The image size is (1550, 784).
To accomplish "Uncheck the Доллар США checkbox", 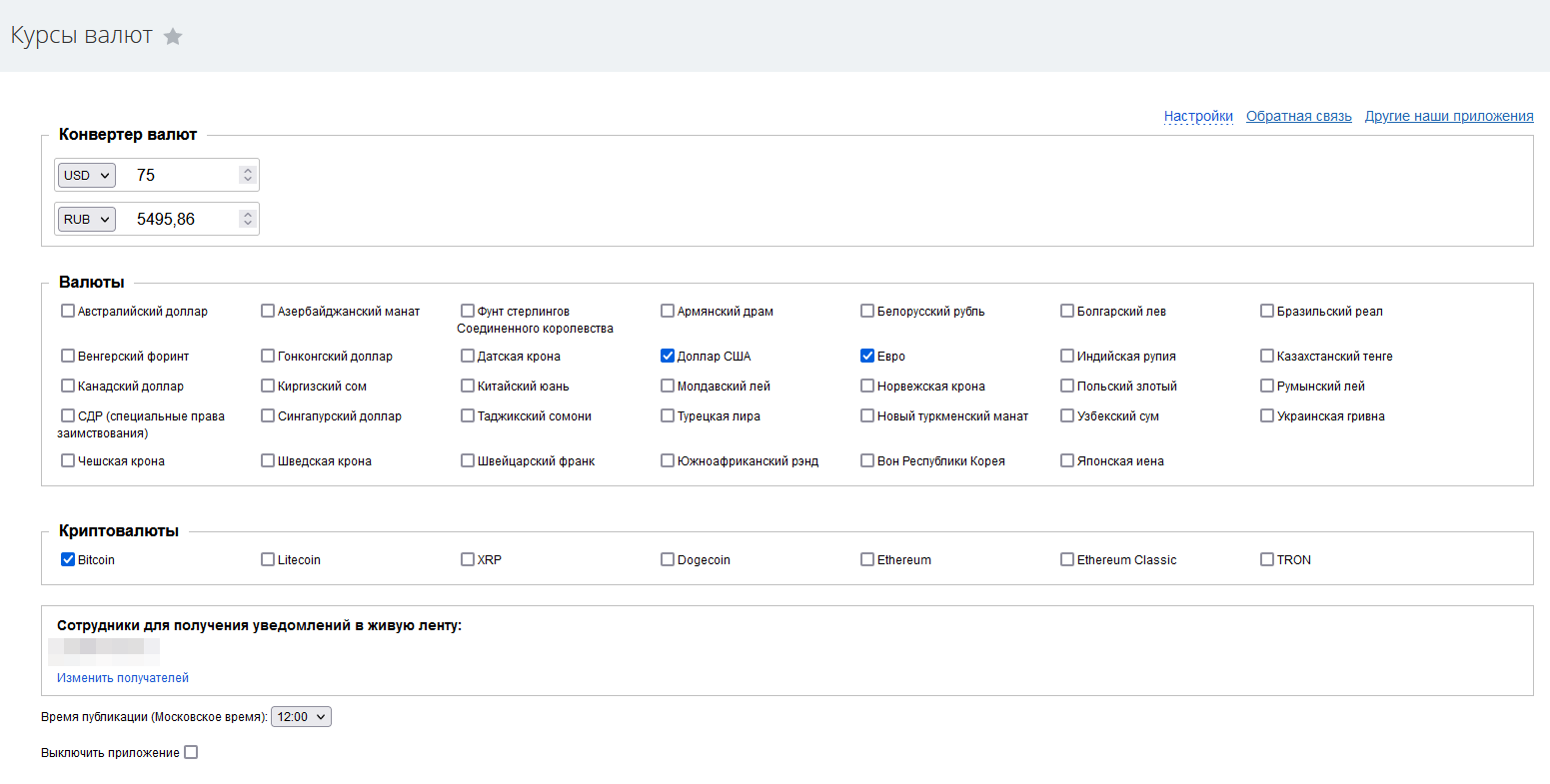I will coord(668,356).
